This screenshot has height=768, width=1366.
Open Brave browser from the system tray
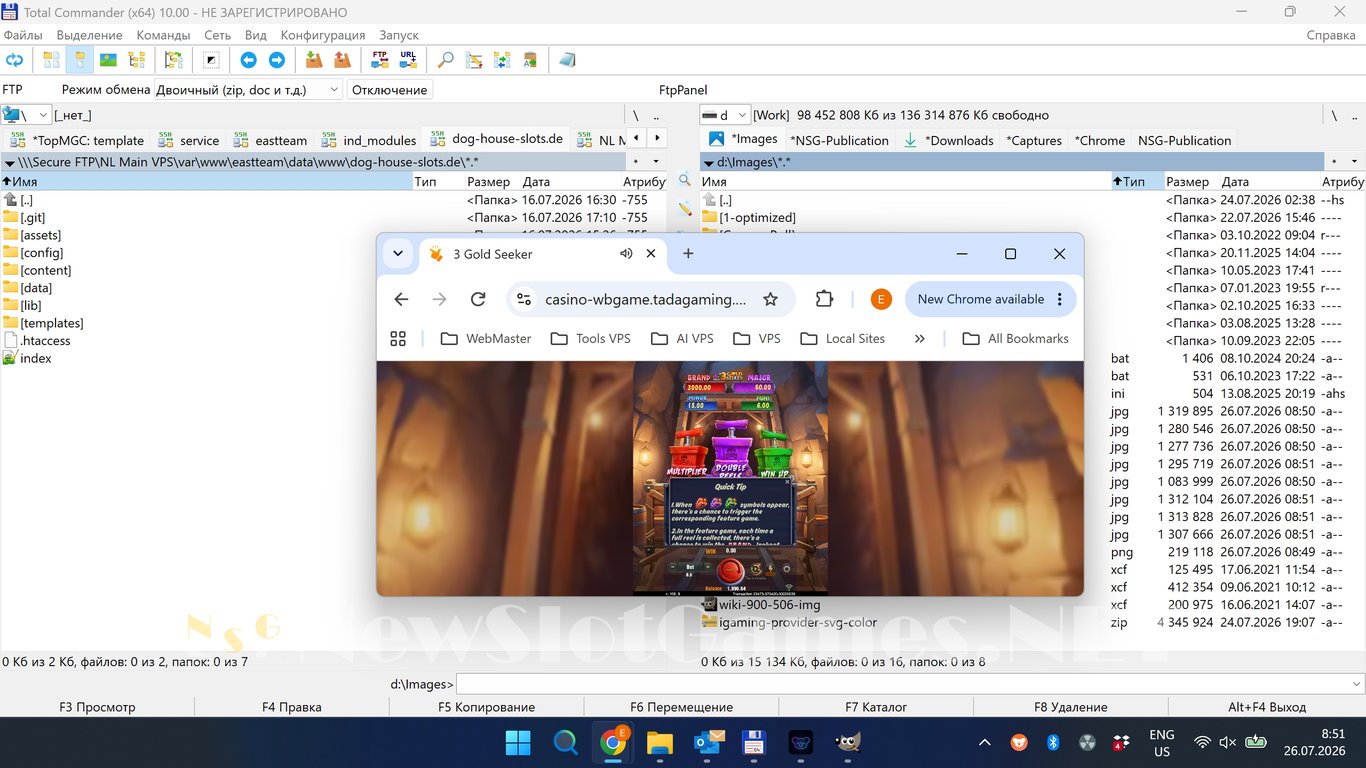1018,742
